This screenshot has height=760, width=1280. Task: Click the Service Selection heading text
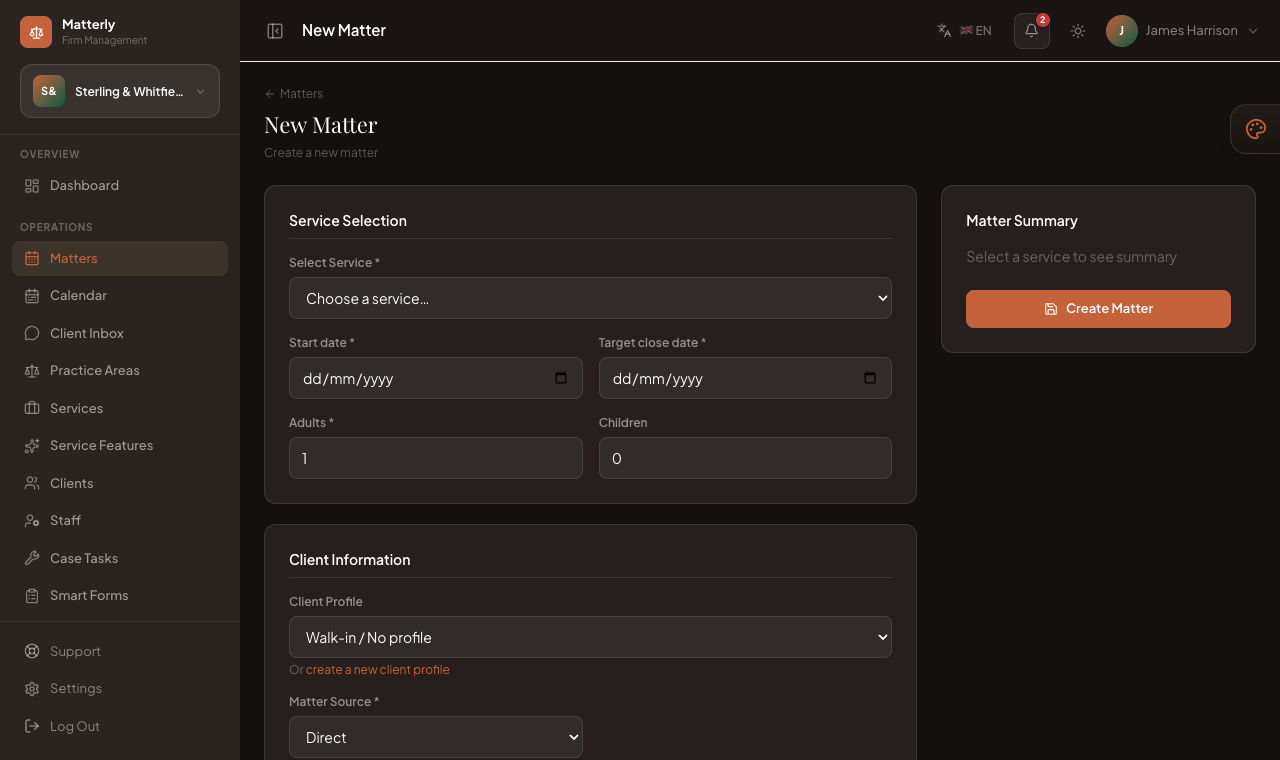pos(348,221)
